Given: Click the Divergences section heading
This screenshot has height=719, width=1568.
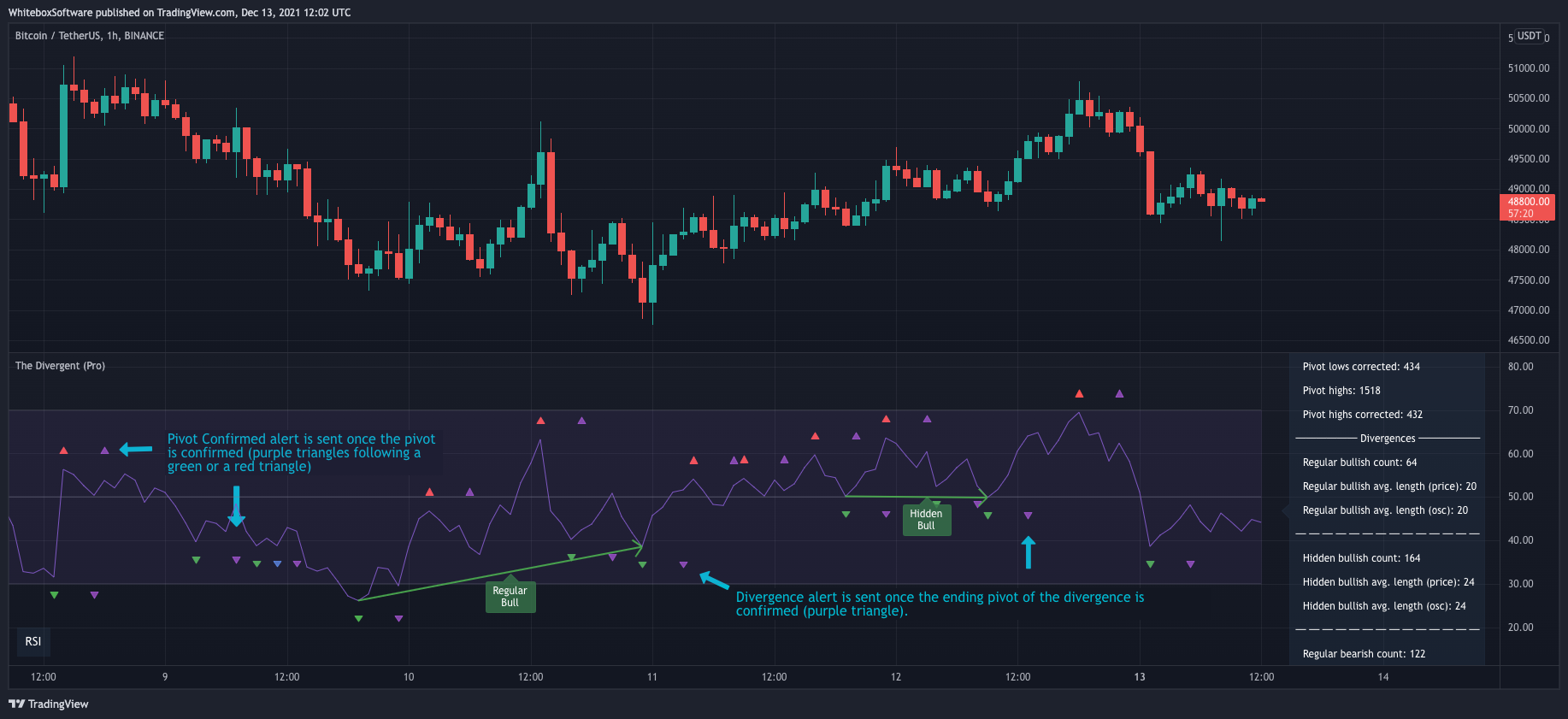Looking at the screenshot, I should click(1388, 439).
